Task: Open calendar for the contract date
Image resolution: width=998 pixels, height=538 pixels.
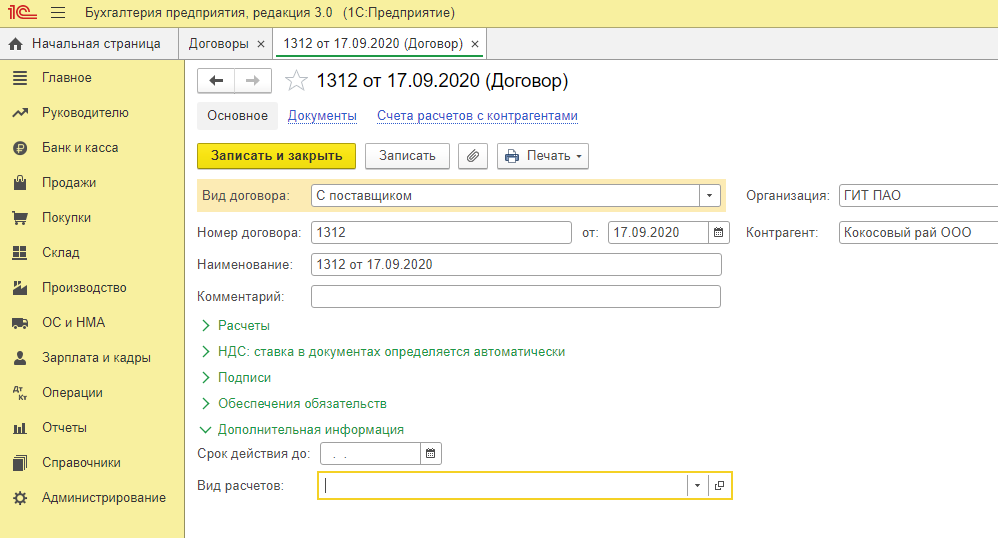Action: pyautogui.click(x=719, y=232)
